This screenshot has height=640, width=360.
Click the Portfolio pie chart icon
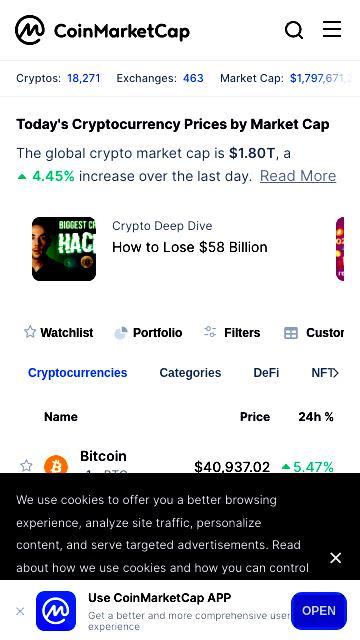120,333
